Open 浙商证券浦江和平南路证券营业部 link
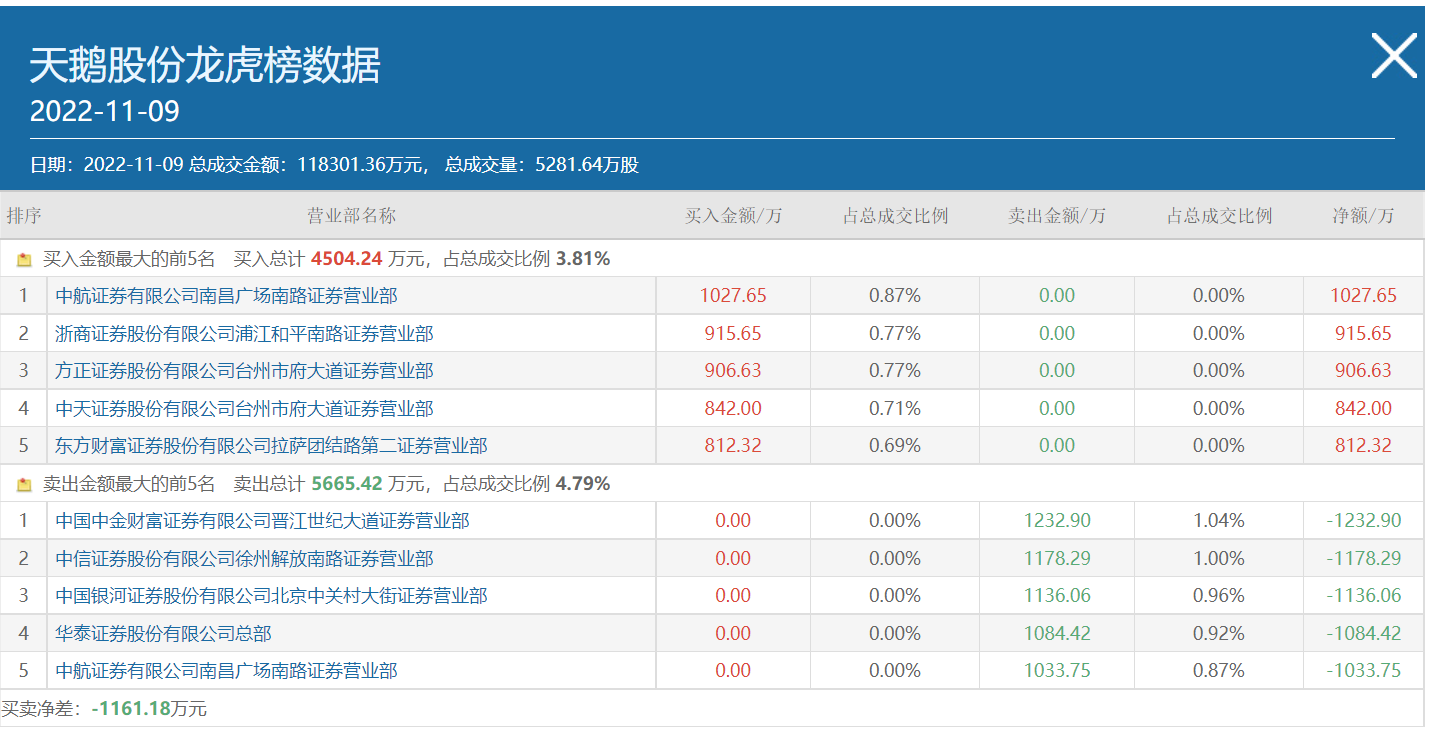This screenshot has height=730, width=1430. click(244, 334)
